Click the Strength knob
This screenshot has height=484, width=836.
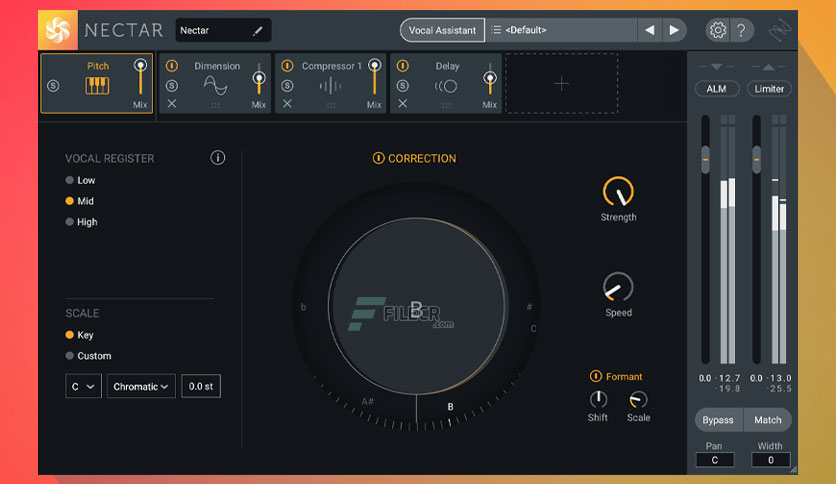[618, 191]
